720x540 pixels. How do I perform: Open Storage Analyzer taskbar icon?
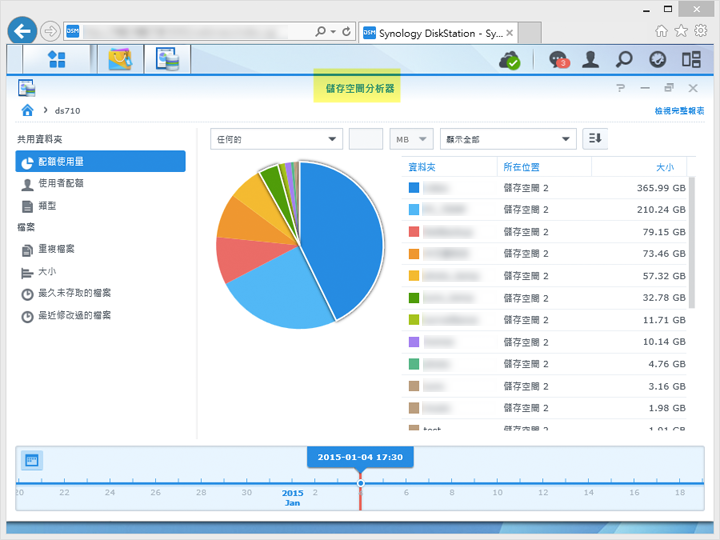point(167,59)
